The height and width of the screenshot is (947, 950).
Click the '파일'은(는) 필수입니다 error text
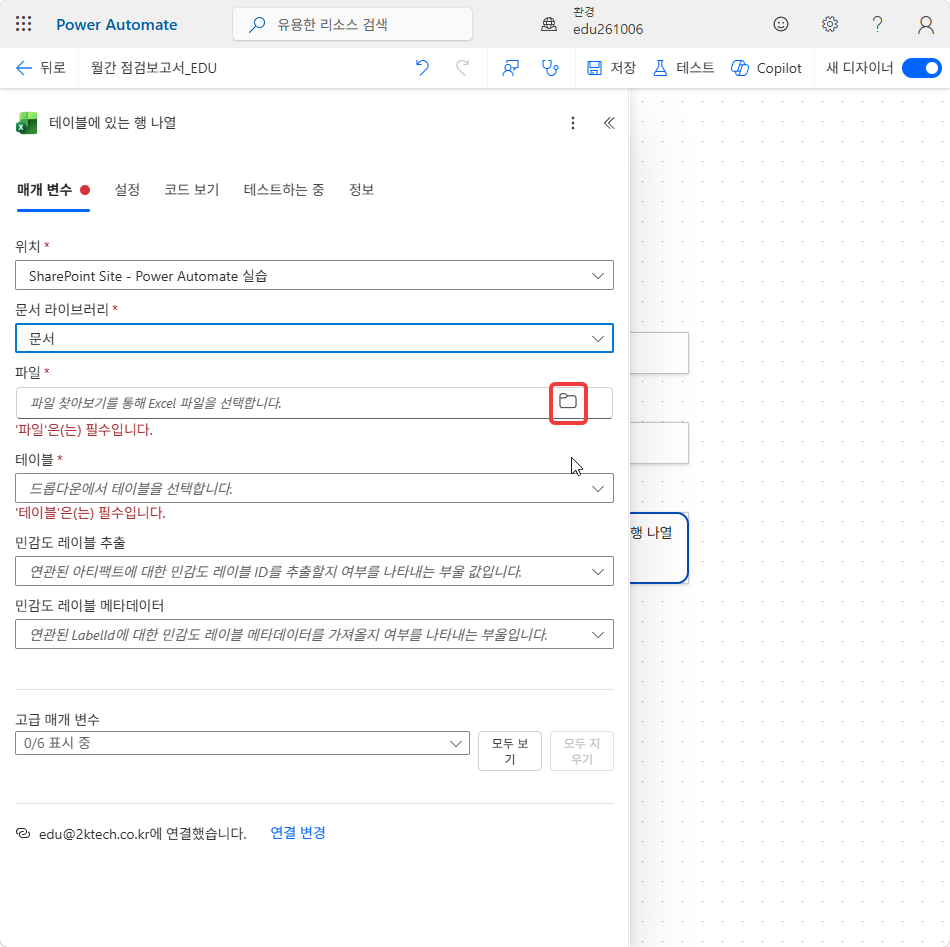coord(84,430)
